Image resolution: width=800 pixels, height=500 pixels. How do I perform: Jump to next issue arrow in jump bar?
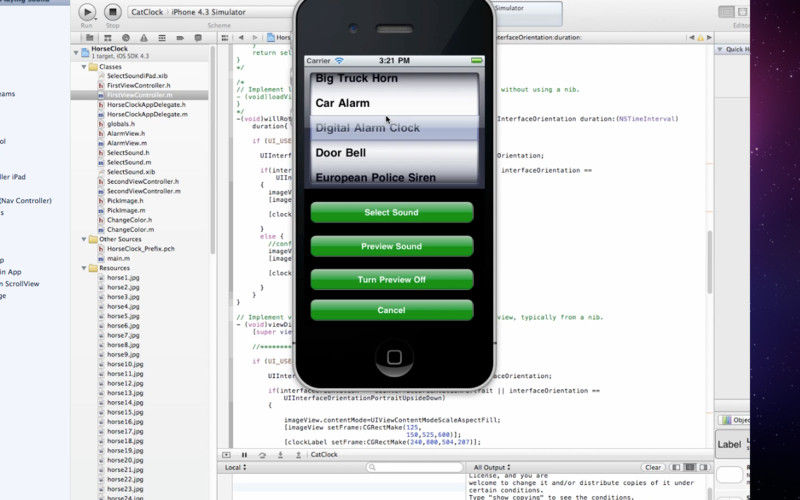[709, 38]
